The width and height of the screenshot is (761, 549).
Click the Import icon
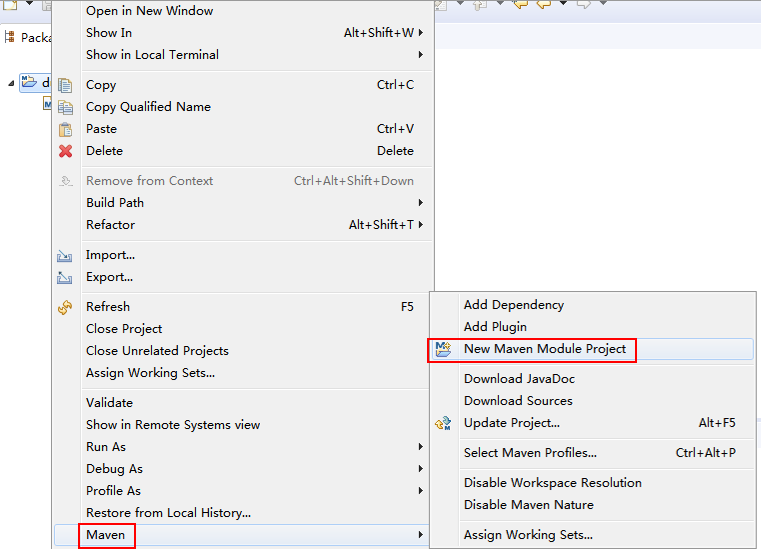pos(65,256)
